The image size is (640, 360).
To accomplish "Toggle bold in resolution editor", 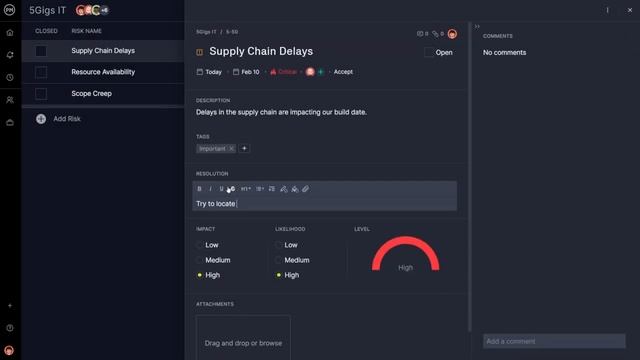I will coord(199,189).
